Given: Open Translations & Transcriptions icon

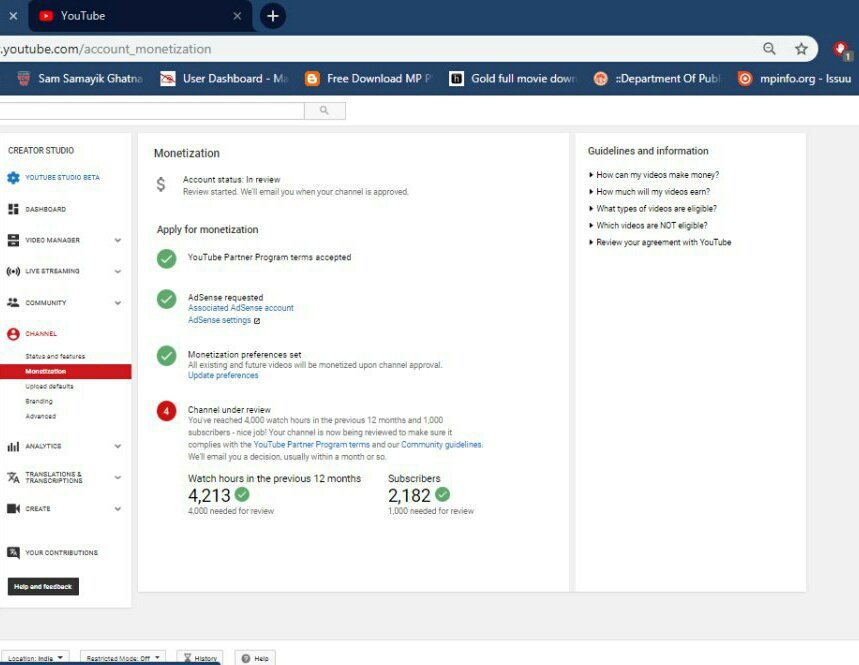Looking at the screenshot, I should pyautogui.click(x=13, y=477).
